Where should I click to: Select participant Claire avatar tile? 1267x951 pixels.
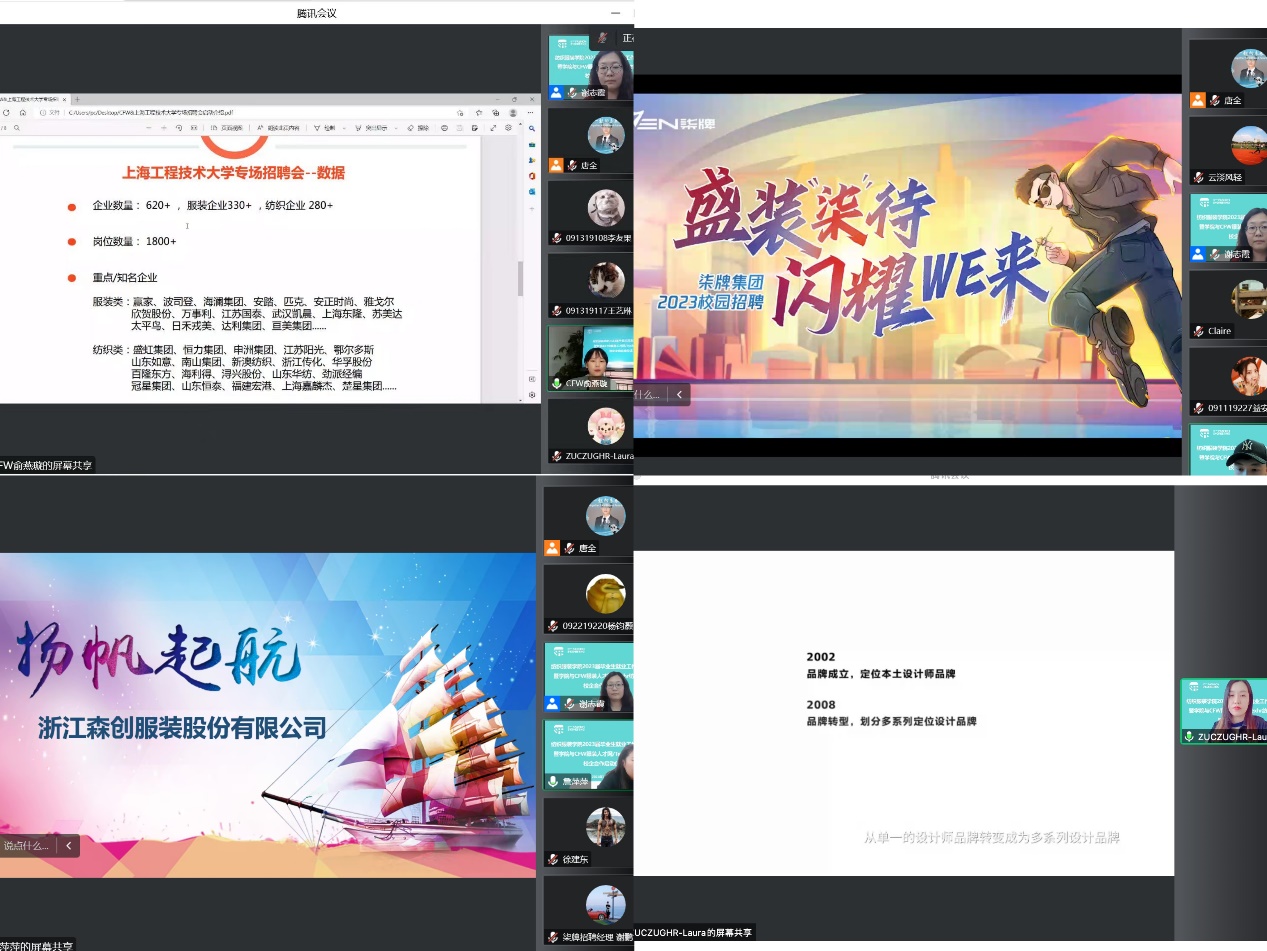1228,304
